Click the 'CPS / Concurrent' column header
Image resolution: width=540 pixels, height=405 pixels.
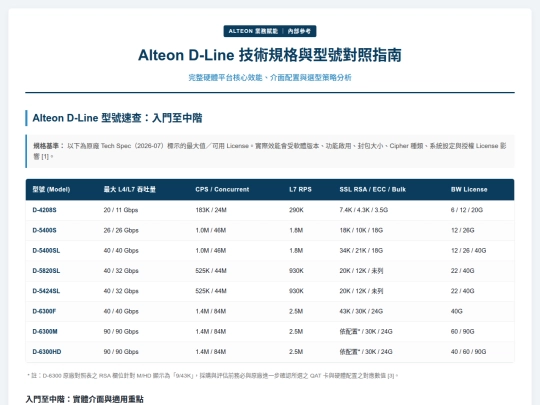(x=222, y=189)
